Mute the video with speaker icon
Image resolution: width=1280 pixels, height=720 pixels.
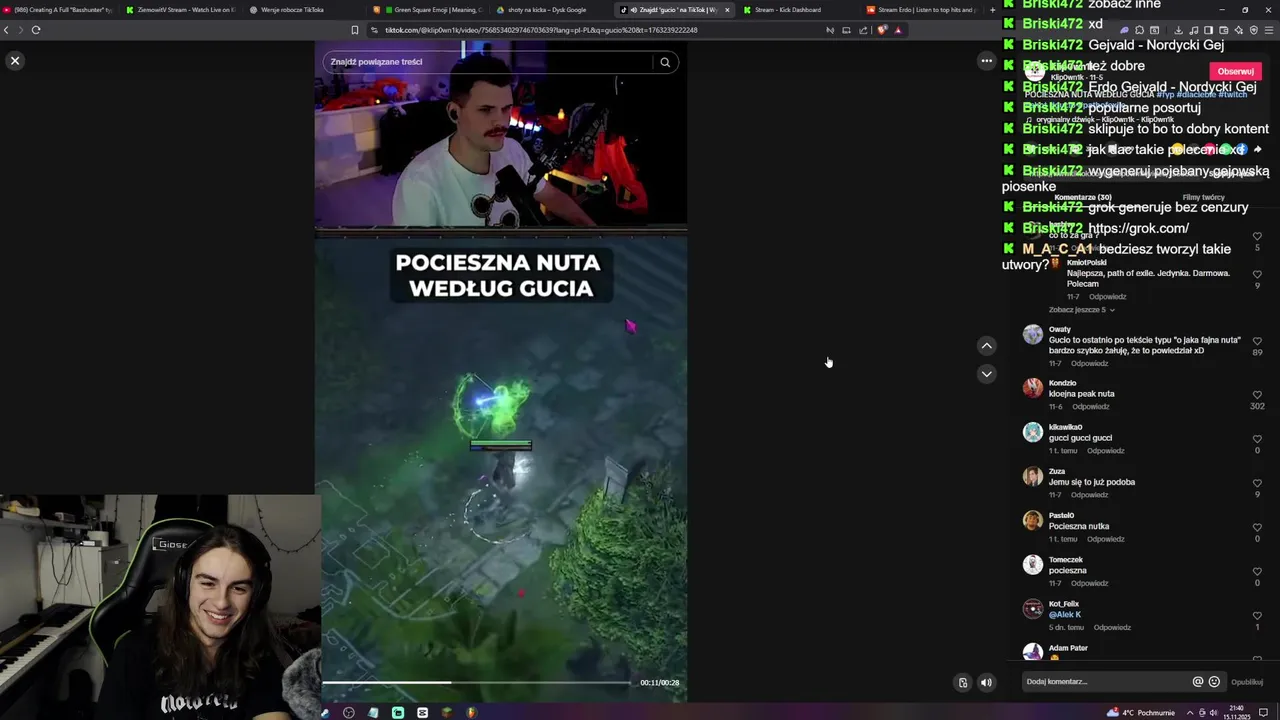986,683
